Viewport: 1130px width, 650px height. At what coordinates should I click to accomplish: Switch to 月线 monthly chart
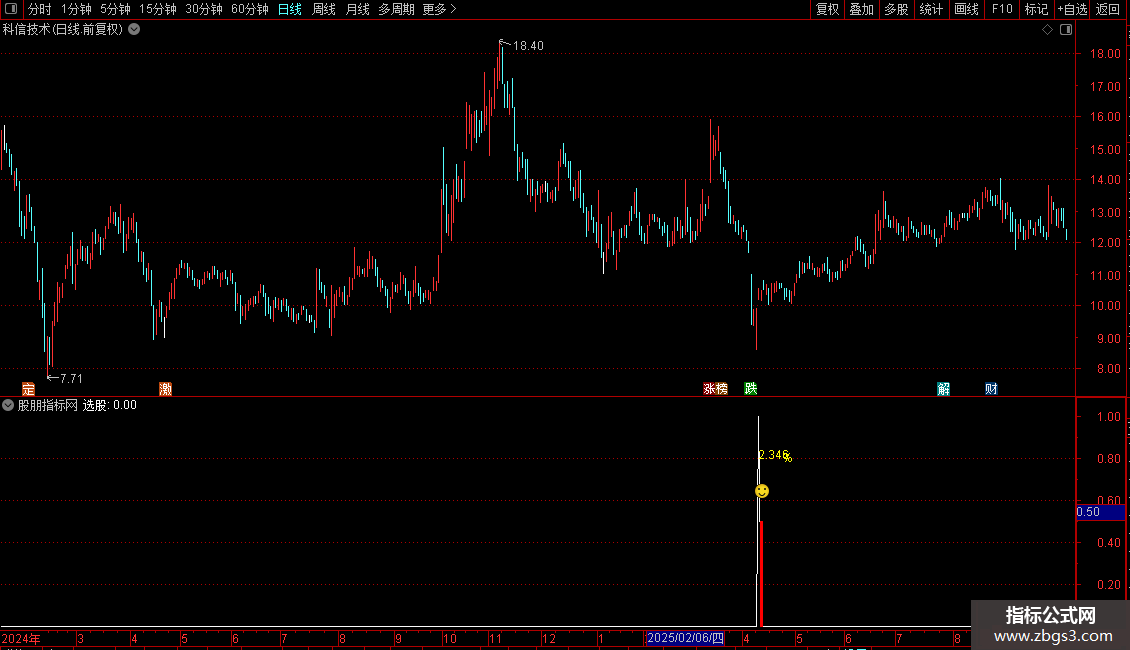click(357, 9)
